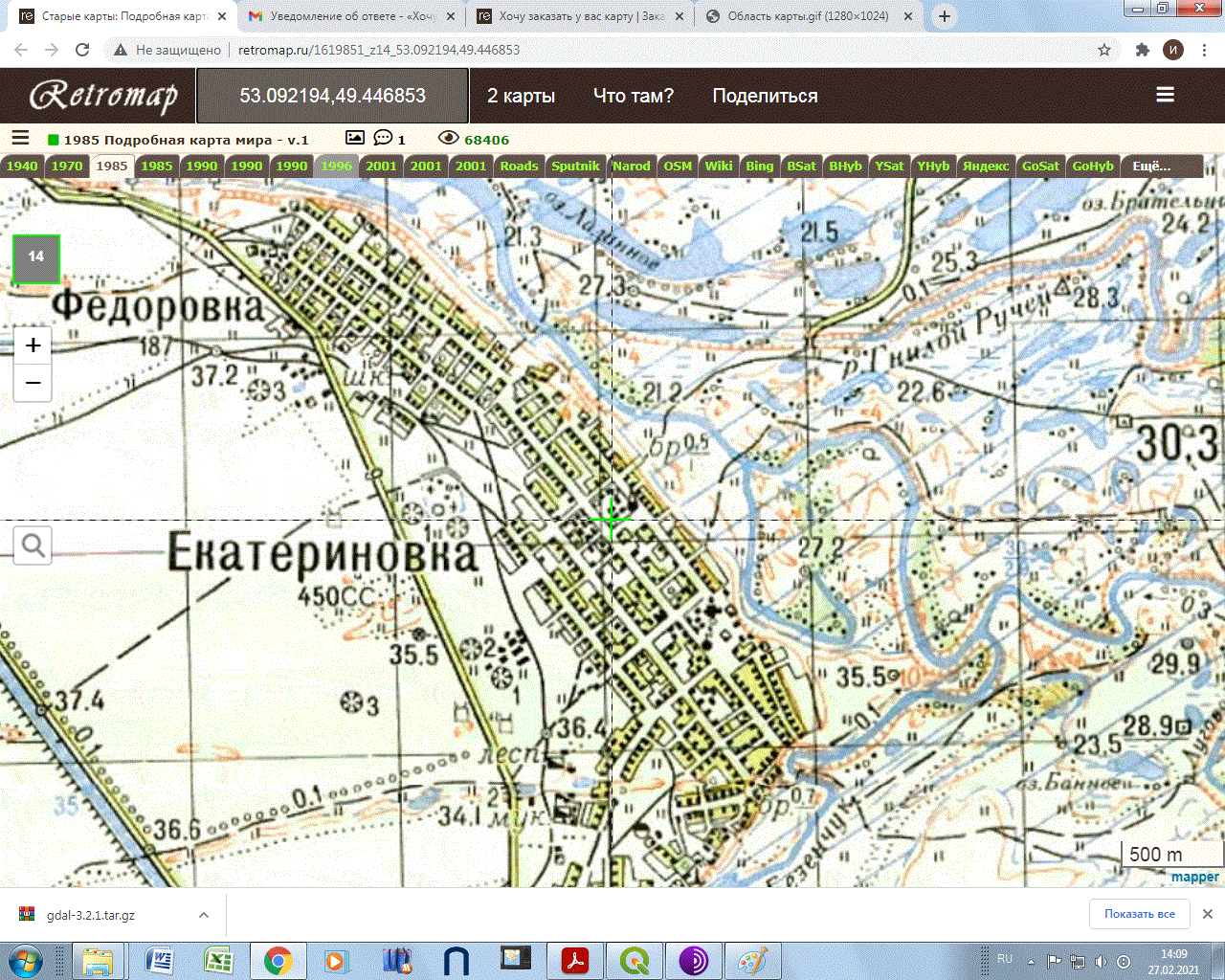Click the coordinates field 53.092194,49.446853
This screenshot has height=980, width=1225.
click(x=332, y=96)
